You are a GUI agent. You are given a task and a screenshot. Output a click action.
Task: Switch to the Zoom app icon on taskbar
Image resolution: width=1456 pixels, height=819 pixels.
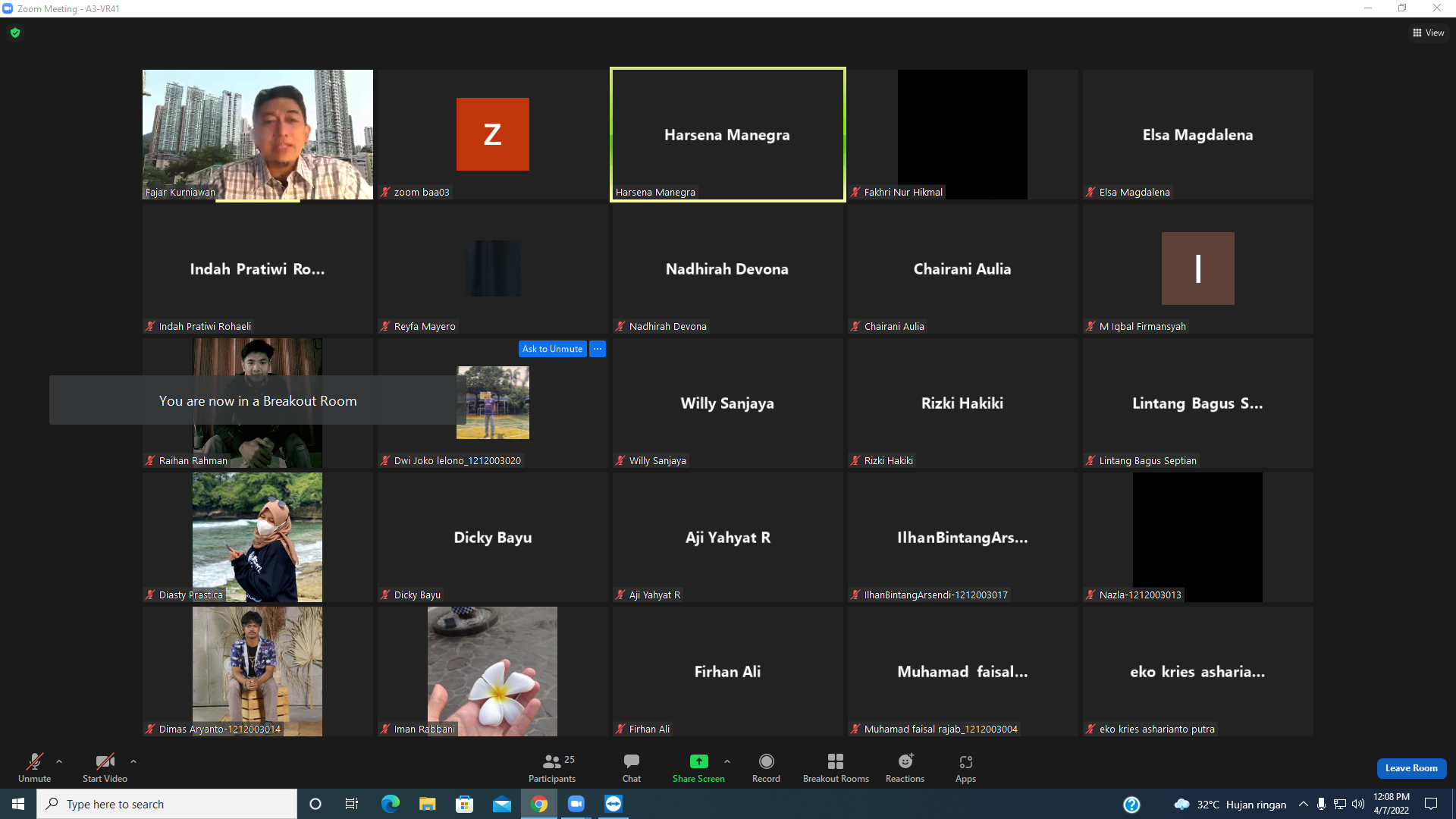click(x=576, y=804)
